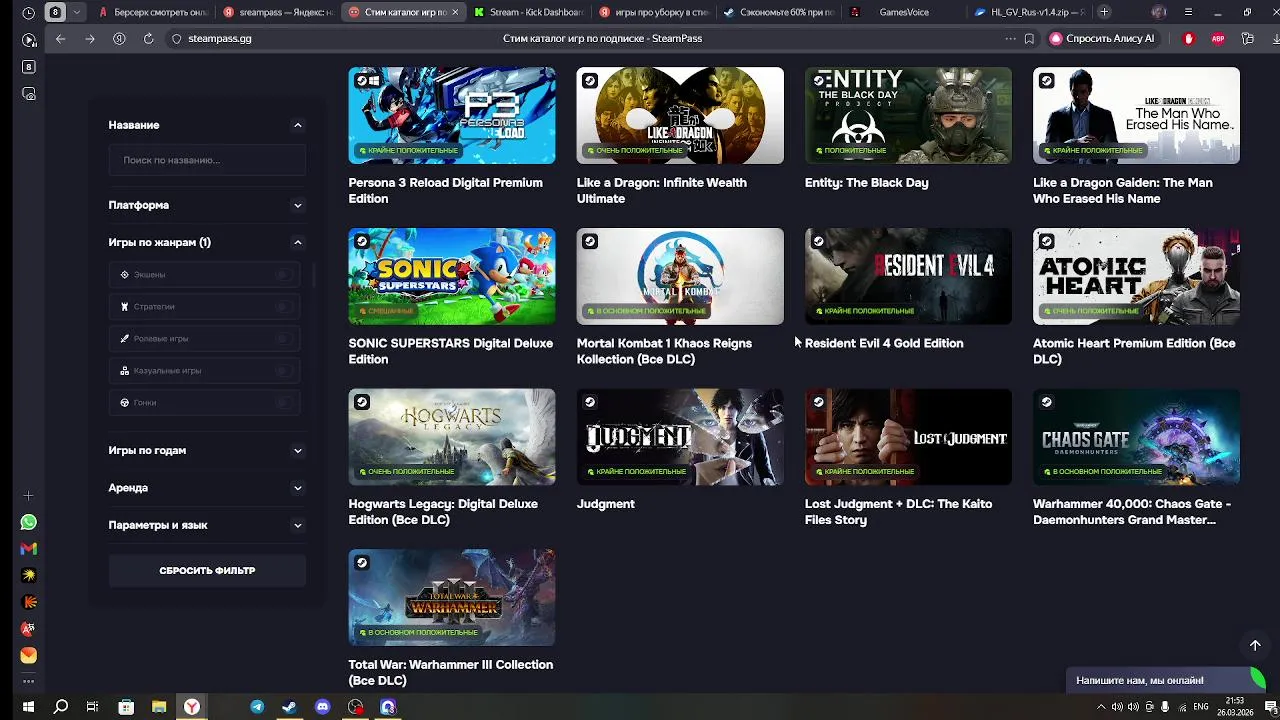This screenshot has width=1280, height=720.
Task: Toggle the Экшены genre switch
Action: point(286,274)
